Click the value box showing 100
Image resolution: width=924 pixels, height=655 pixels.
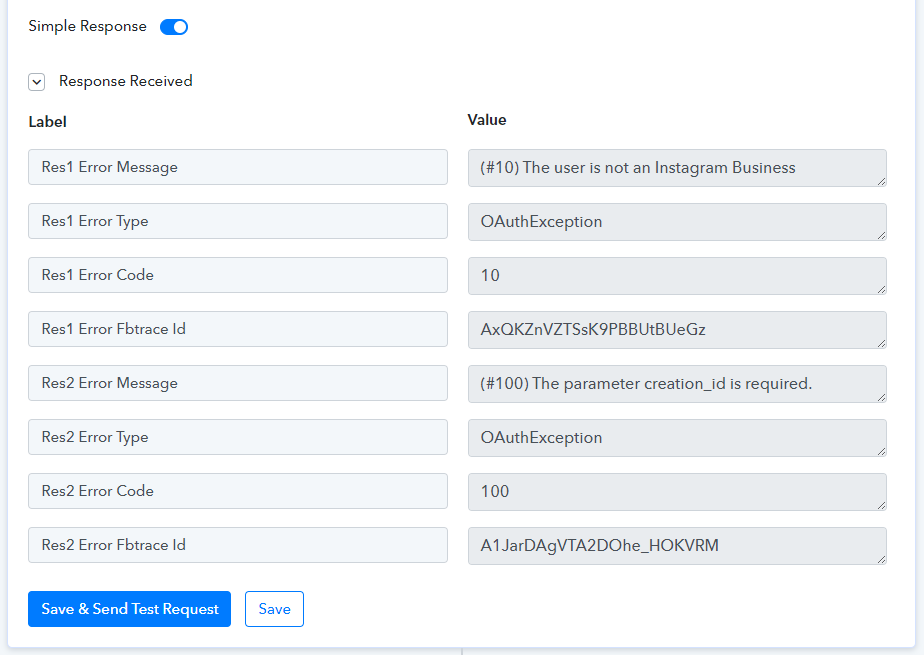(x=677, y=492)
